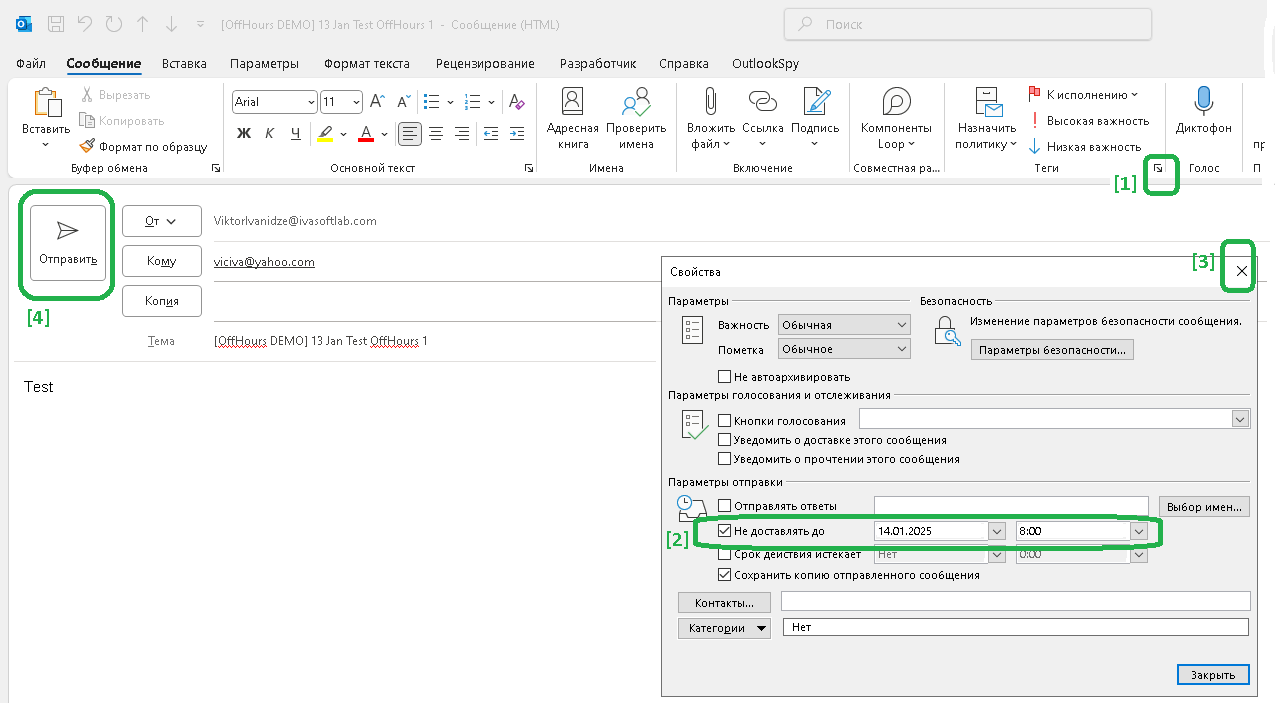This screenshot has height=703, width=1275.
Task: Insert a signature (Подпись)
Action: [x=815, y=118]
